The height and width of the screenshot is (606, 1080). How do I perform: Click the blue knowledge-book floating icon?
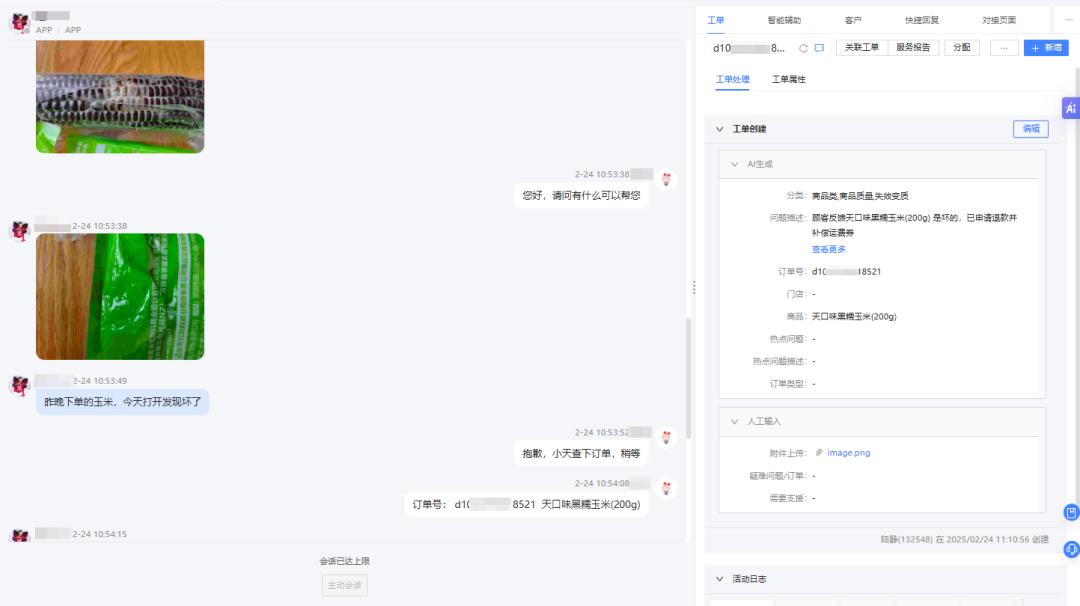coord(1071,513)
